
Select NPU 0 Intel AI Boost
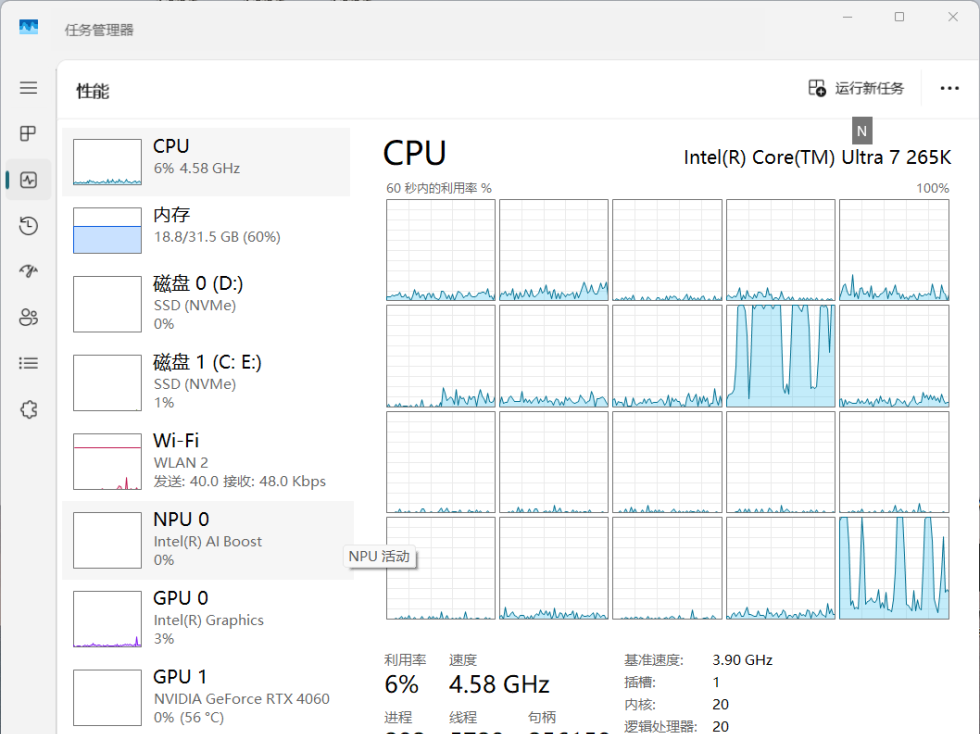[x=206, y=540]
